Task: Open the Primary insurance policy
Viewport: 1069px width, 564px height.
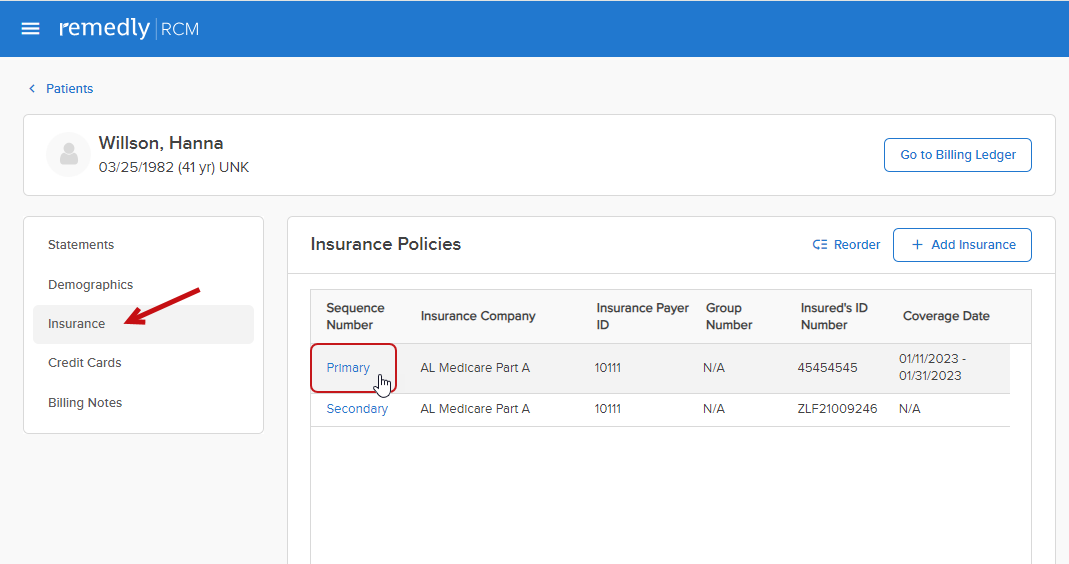Action: [348, 368]
